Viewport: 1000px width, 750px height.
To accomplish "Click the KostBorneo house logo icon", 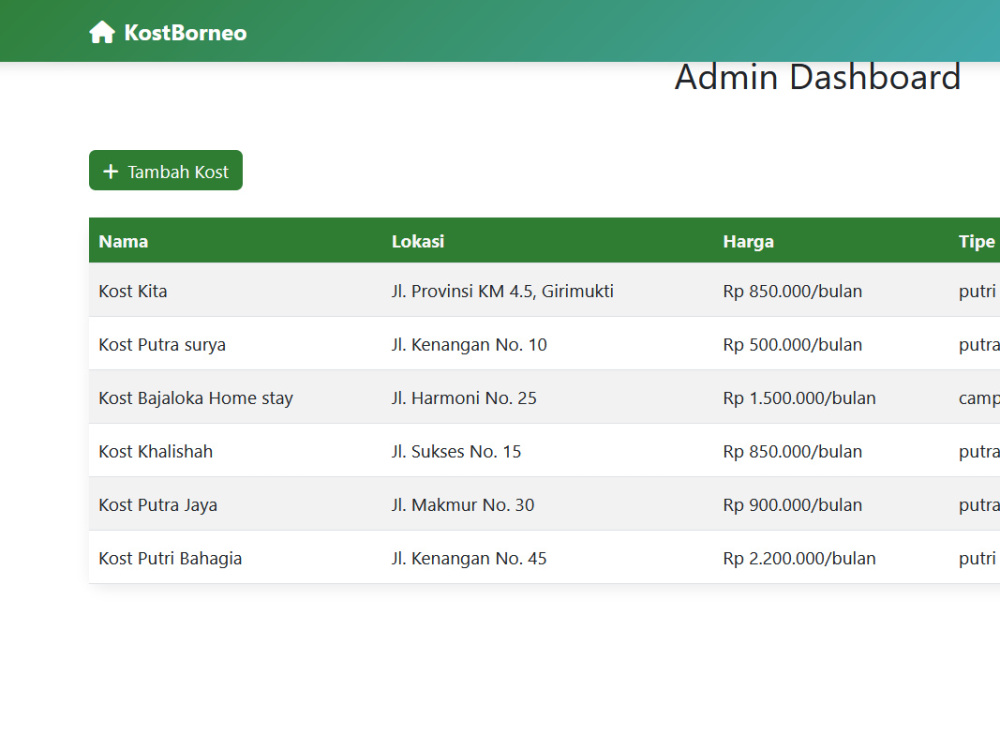I will [101, 32].
